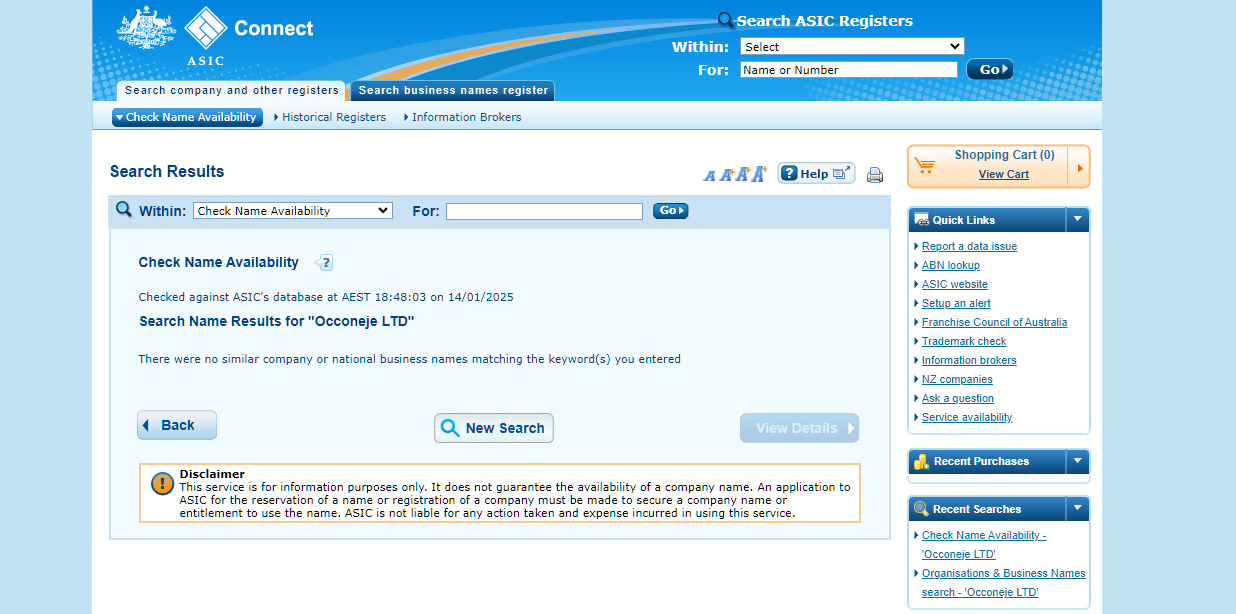Switch to Search business names register tab
Image resolution: width=1236 pixels, height=614 pixels.
pyautogui.click(x=453, y=91)
